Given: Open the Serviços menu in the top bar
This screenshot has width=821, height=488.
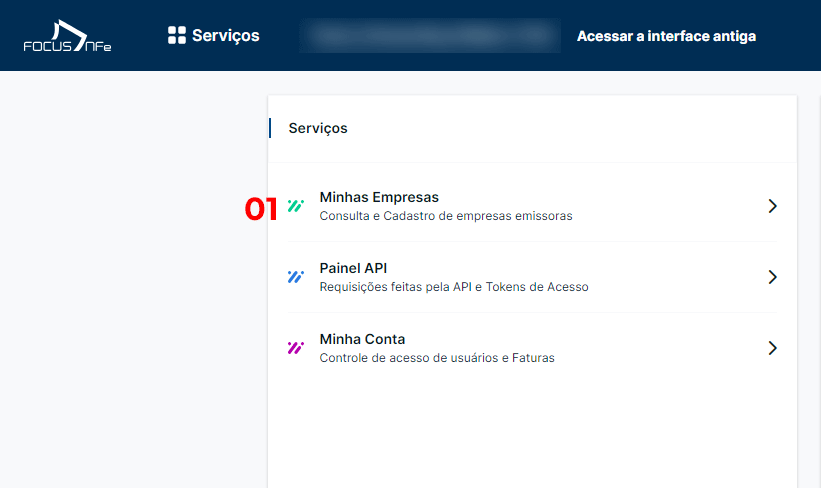Looking at the screenshot, I should (214, 35).
